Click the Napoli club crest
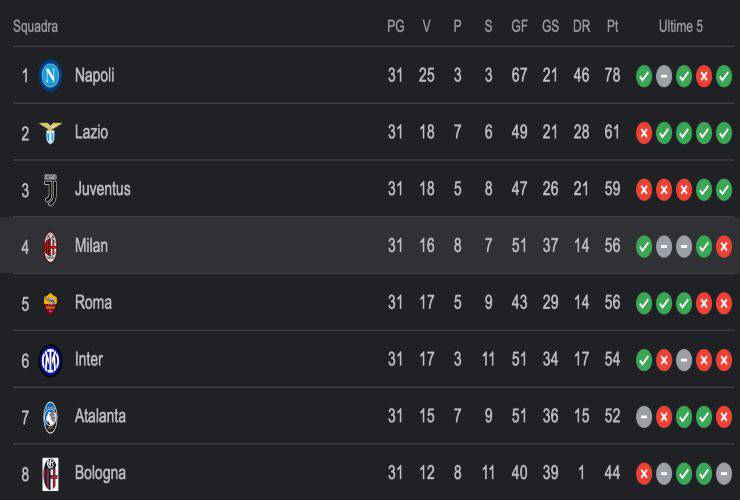 coord(50,76)
